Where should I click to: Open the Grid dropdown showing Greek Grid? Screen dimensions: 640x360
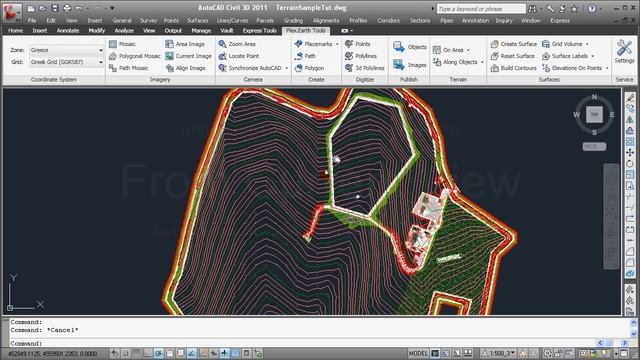coord(67,62)
